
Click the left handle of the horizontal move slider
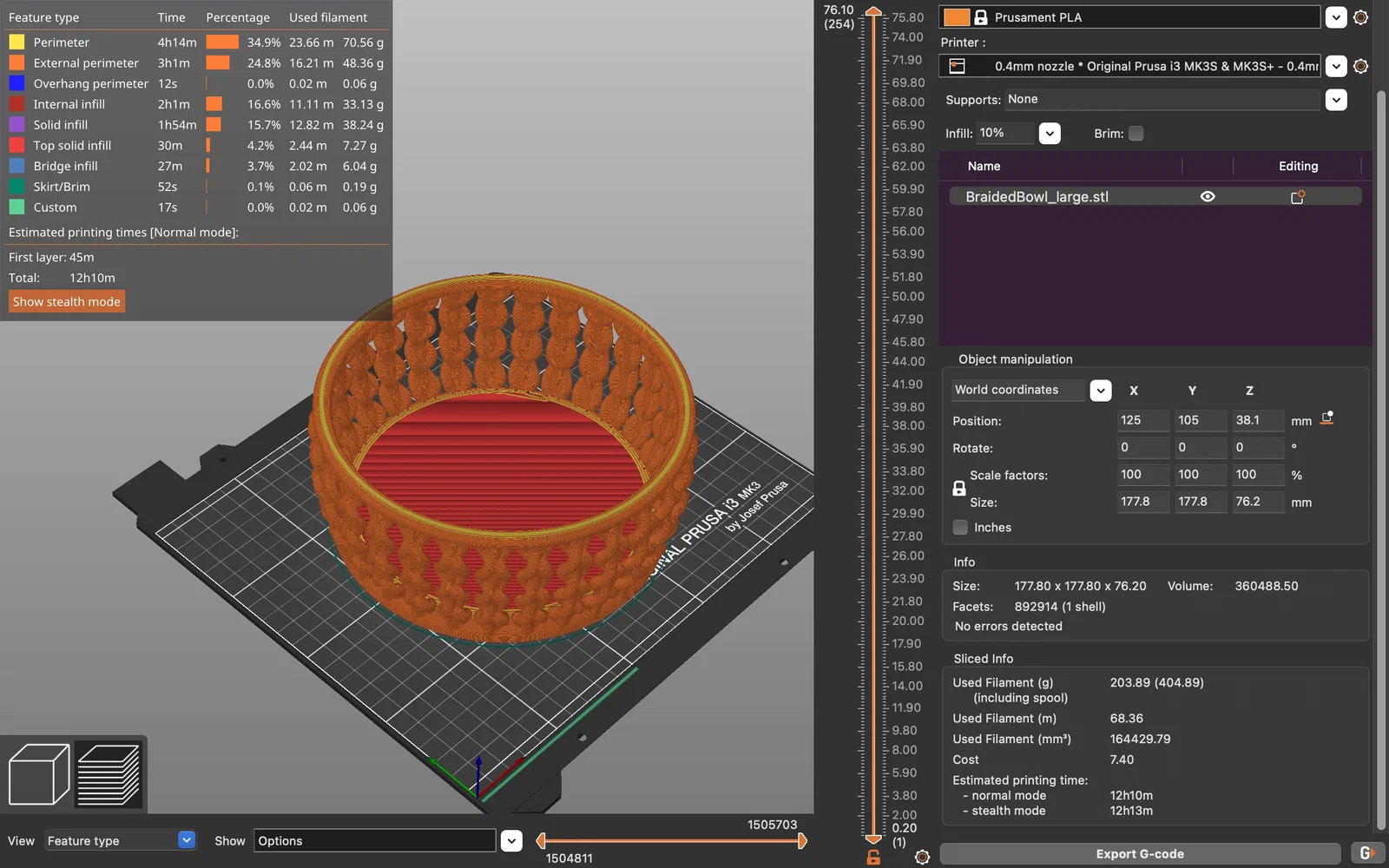coord(542,840)
